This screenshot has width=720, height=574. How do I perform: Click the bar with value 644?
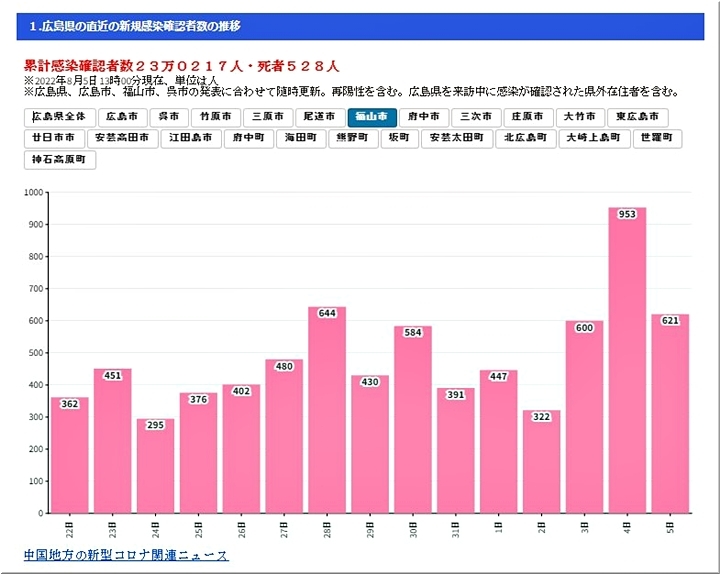[x=327, y=410]
